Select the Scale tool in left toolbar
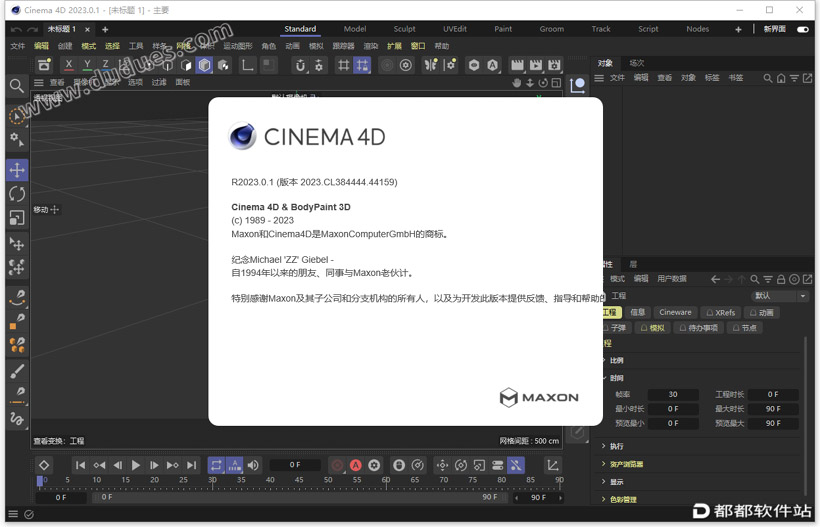Screen dimensions: 820x527 click(17, 217)
